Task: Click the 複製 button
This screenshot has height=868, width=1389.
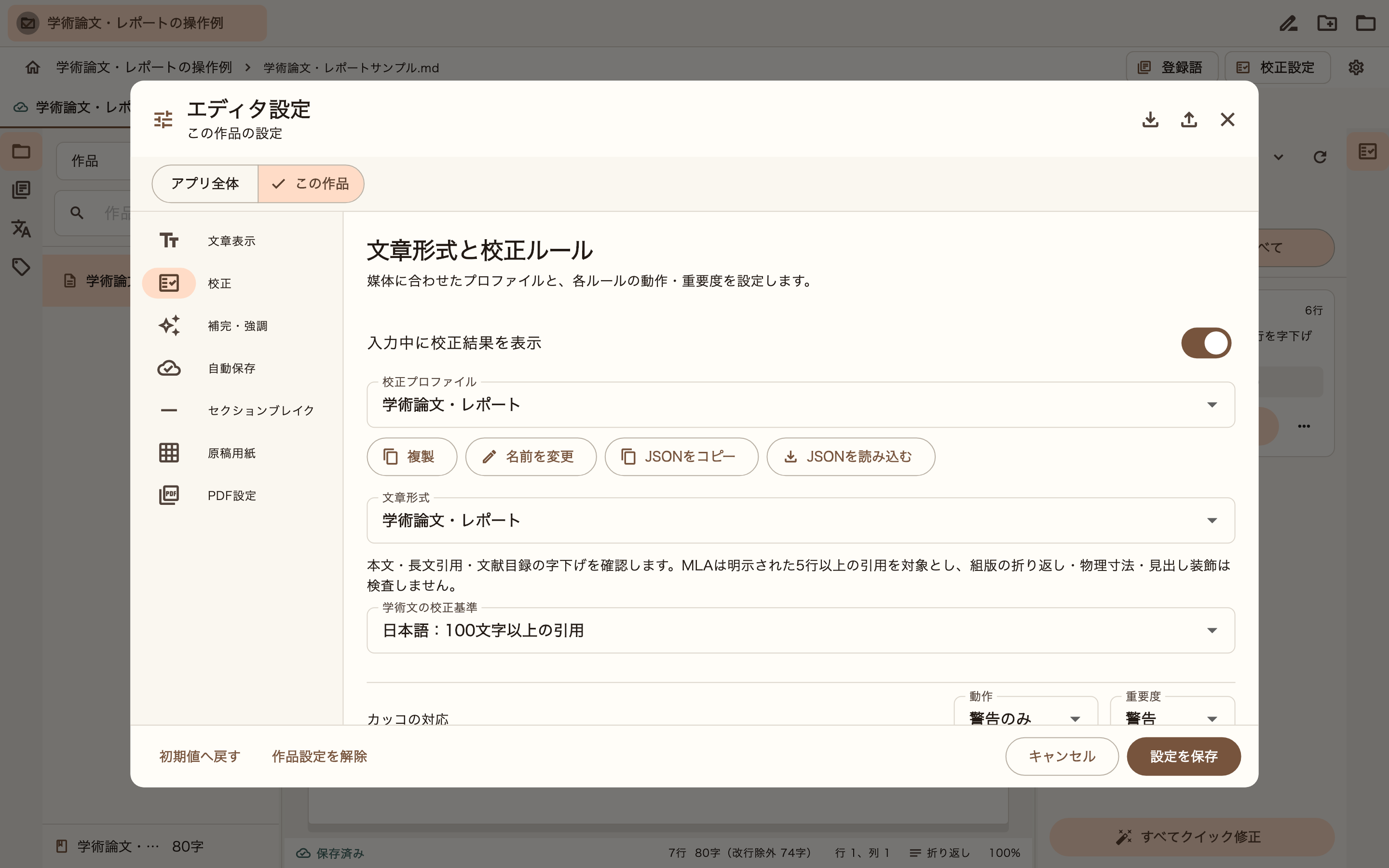Action: (412, 457)
